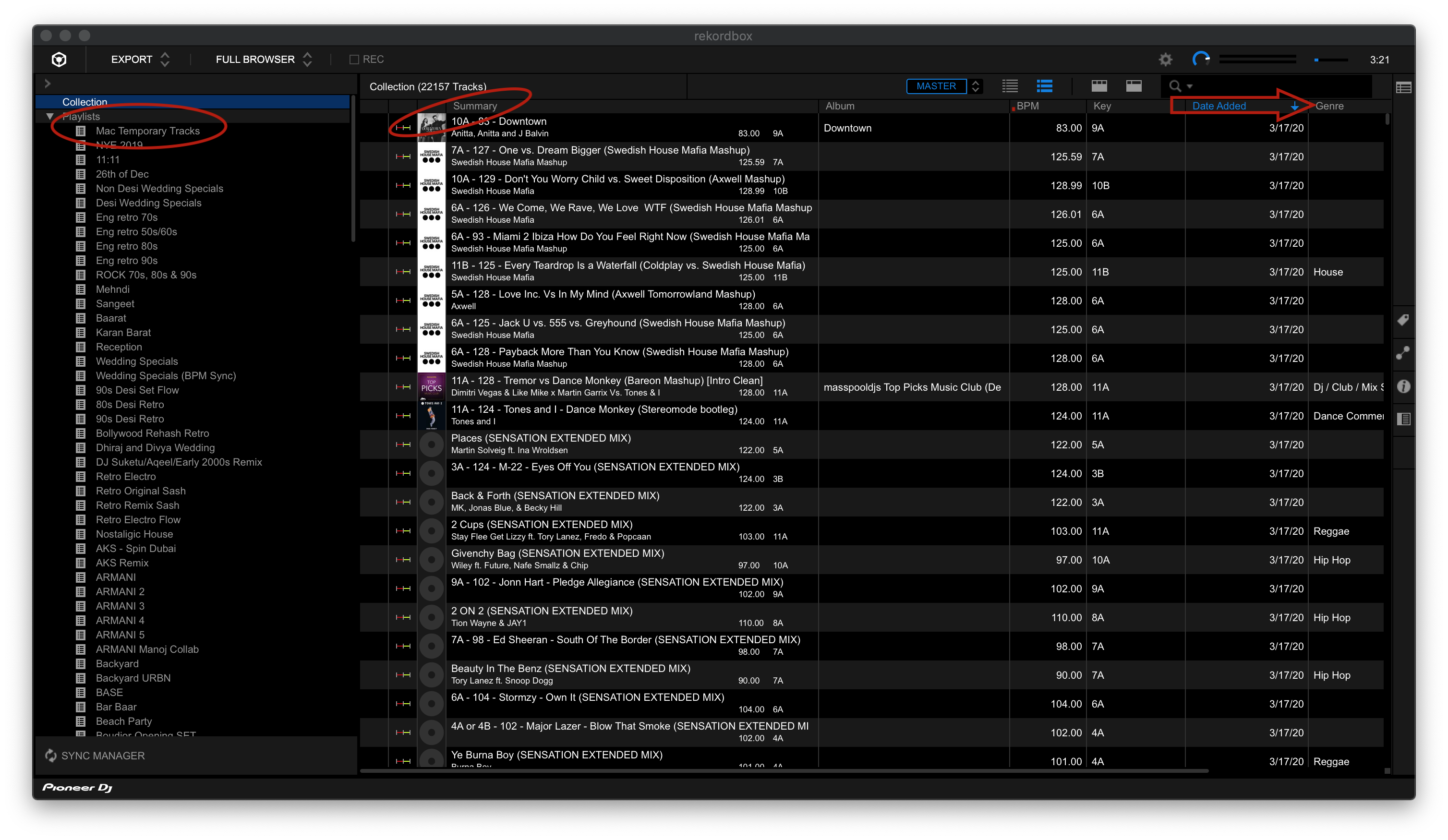Enable the REC checkbox
1448x840 pixels.
point(354,59)
